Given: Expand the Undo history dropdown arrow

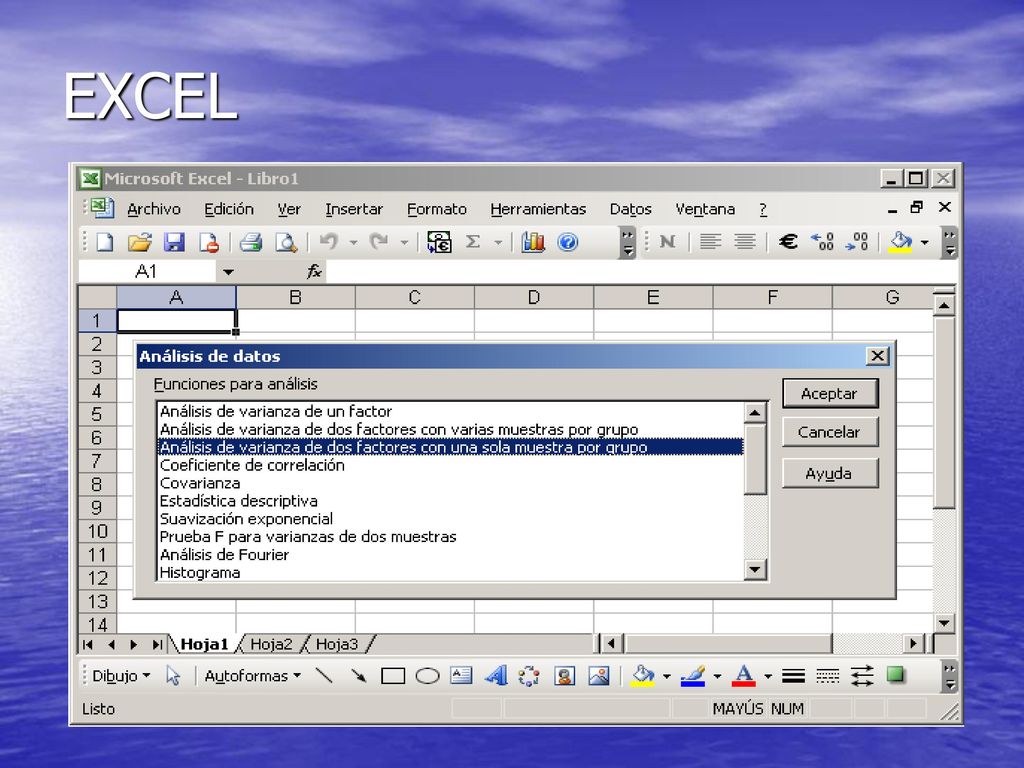Looking at the screenshot, I should click(x=353, y=243).
